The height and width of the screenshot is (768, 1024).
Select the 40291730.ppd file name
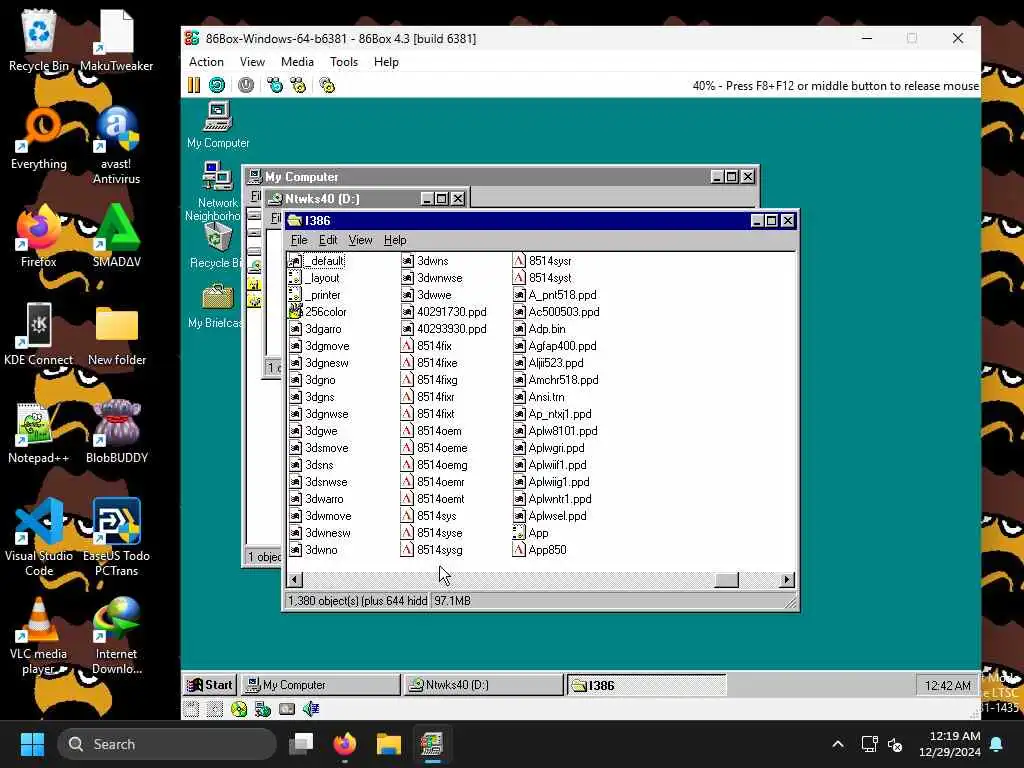tap(452, 312)
